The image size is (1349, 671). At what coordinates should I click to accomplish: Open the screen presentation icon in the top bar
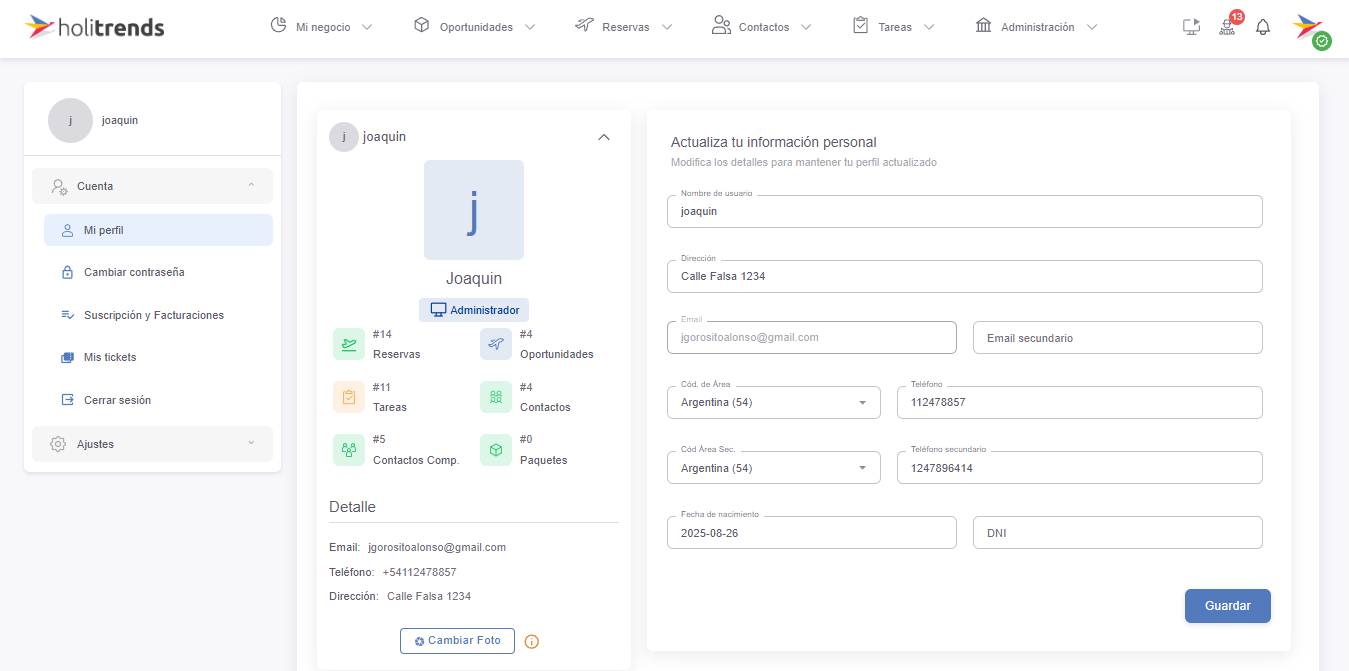[x=1191, y=27]
